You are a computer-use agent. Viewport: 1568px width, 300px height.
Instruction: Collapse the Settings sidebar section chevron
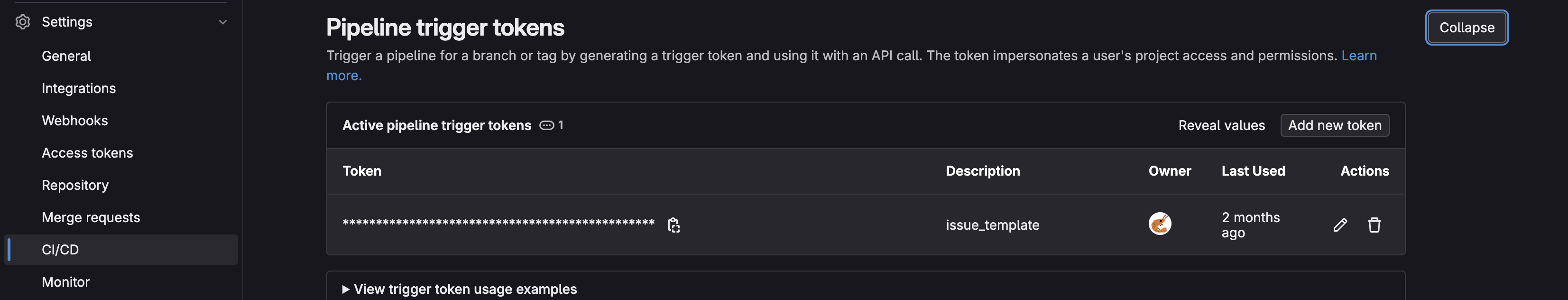click(223, 22)
